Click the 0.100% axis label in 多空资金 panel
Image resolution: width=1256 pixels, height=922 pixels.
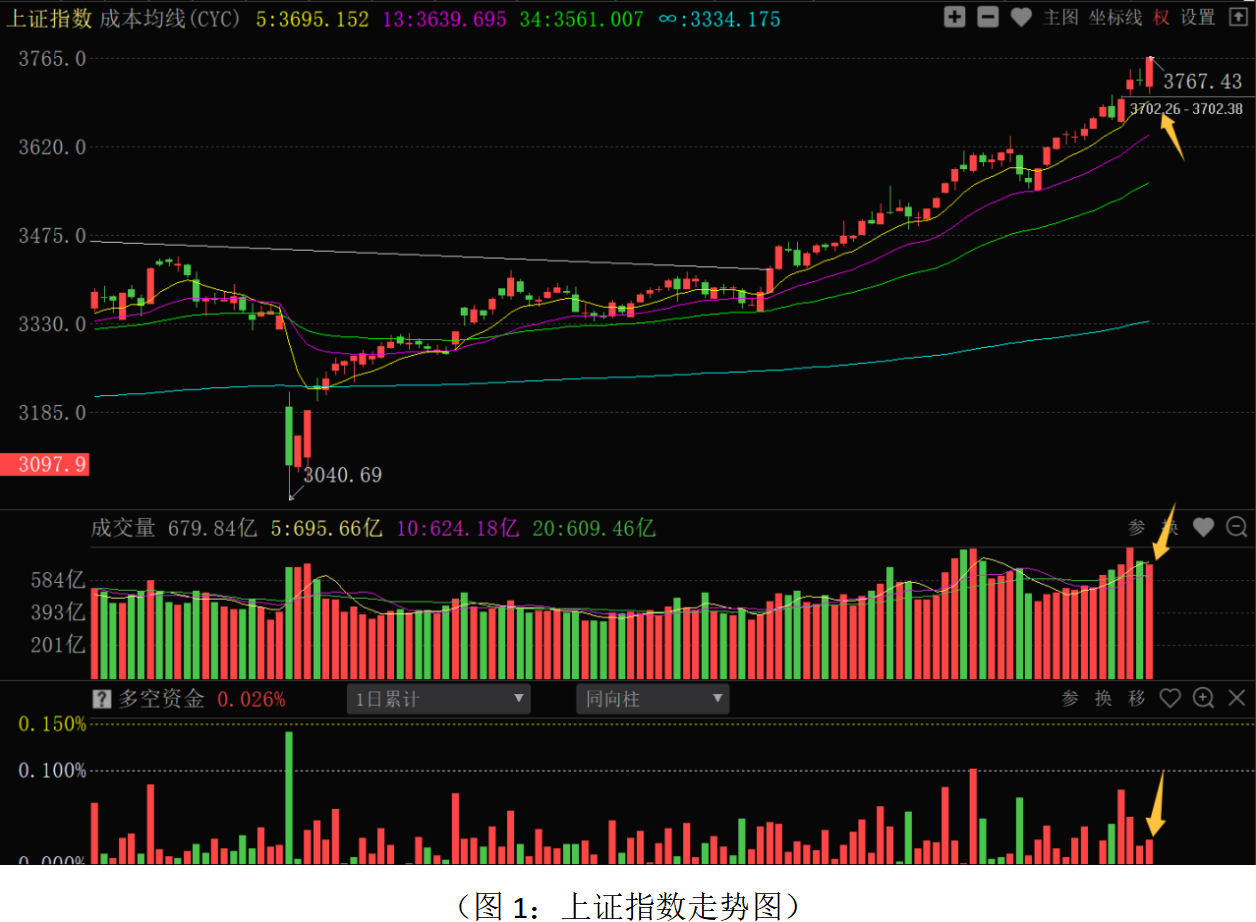pyautogui.click(x=52, y=771)
